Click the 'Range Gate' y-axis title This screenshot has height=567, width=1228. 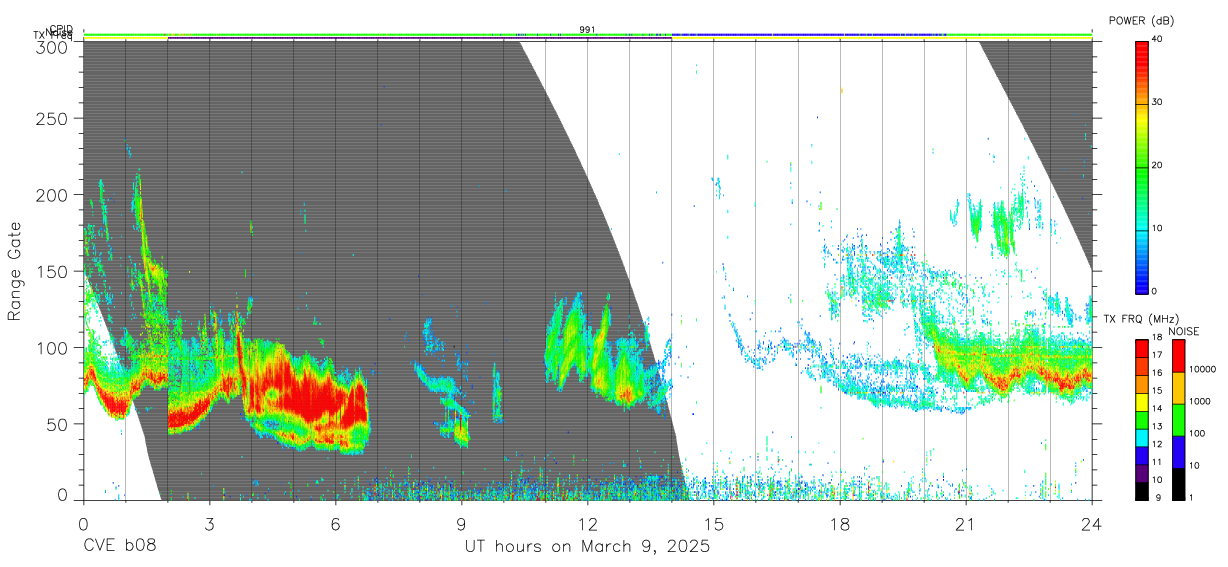pyautogui.click(x=15, y=272)
